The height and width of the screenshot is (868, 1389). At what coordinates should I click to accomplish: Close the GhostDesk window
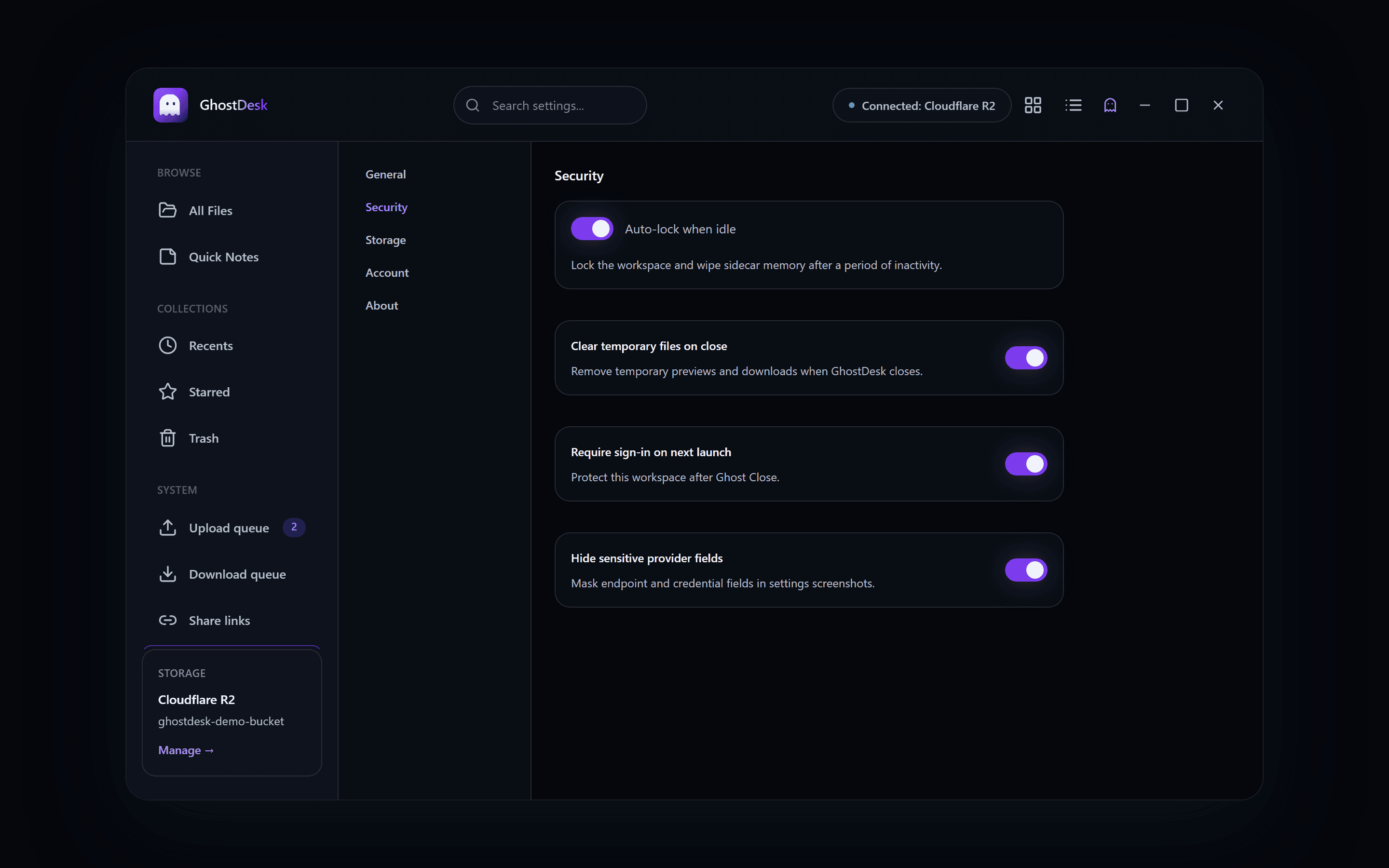(x=1218, y=105)
